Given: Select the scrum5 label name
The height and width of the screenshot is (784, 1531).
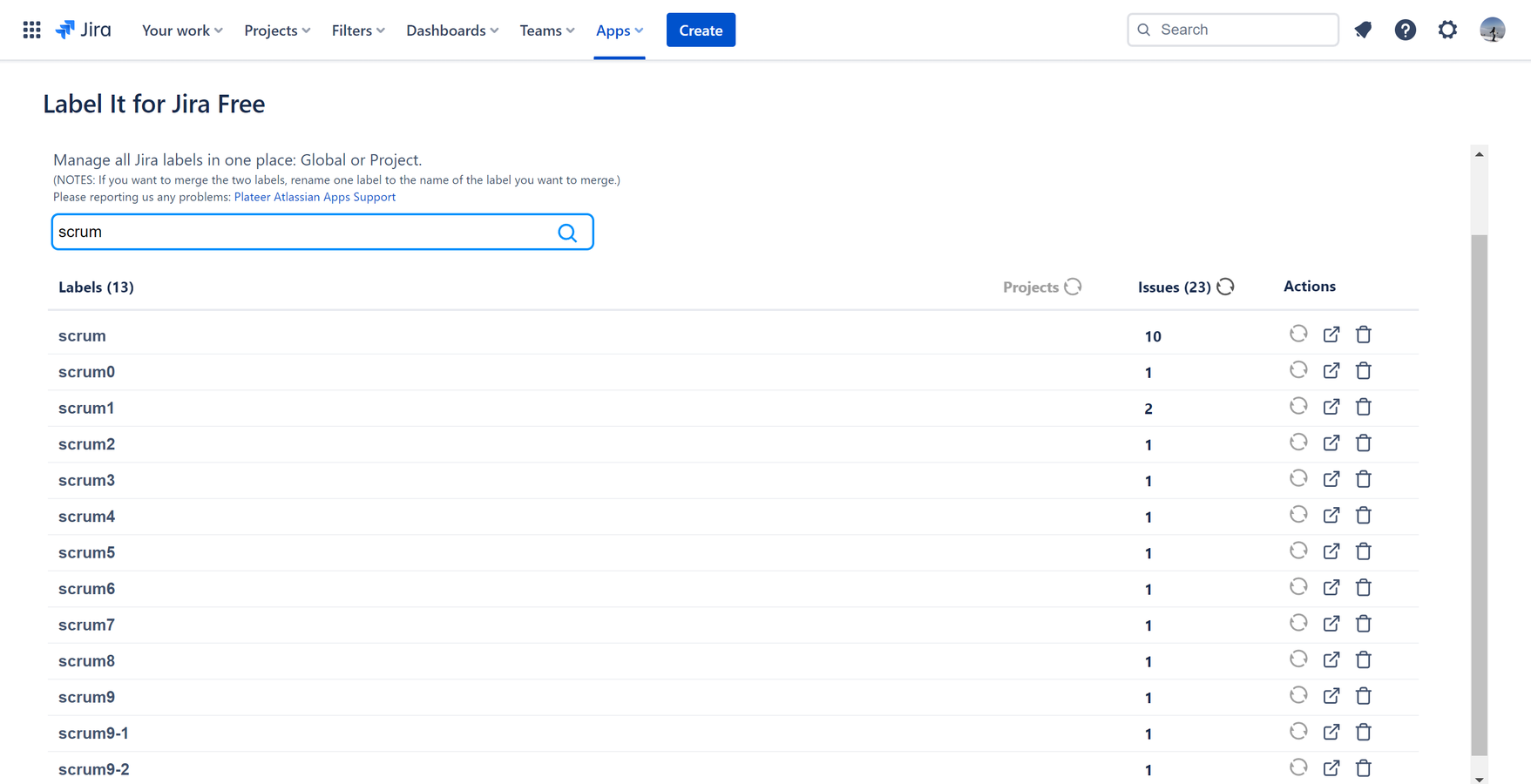Looking at the screenshot, I should pos(86,552).
